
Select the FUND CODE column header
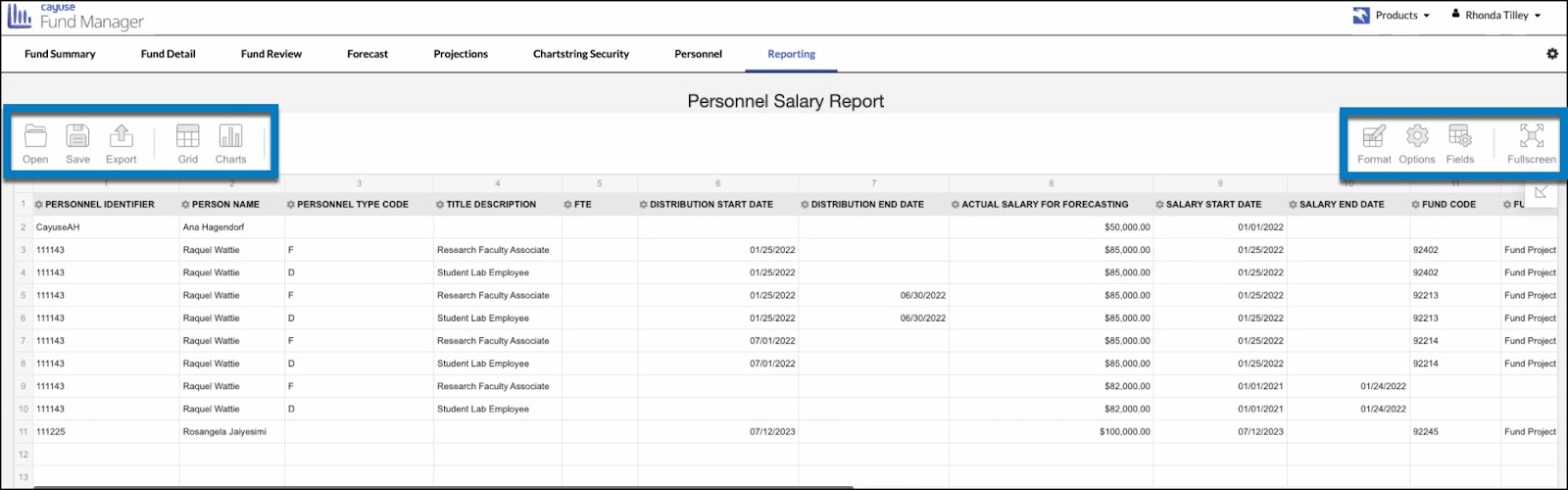point(1455,205)
